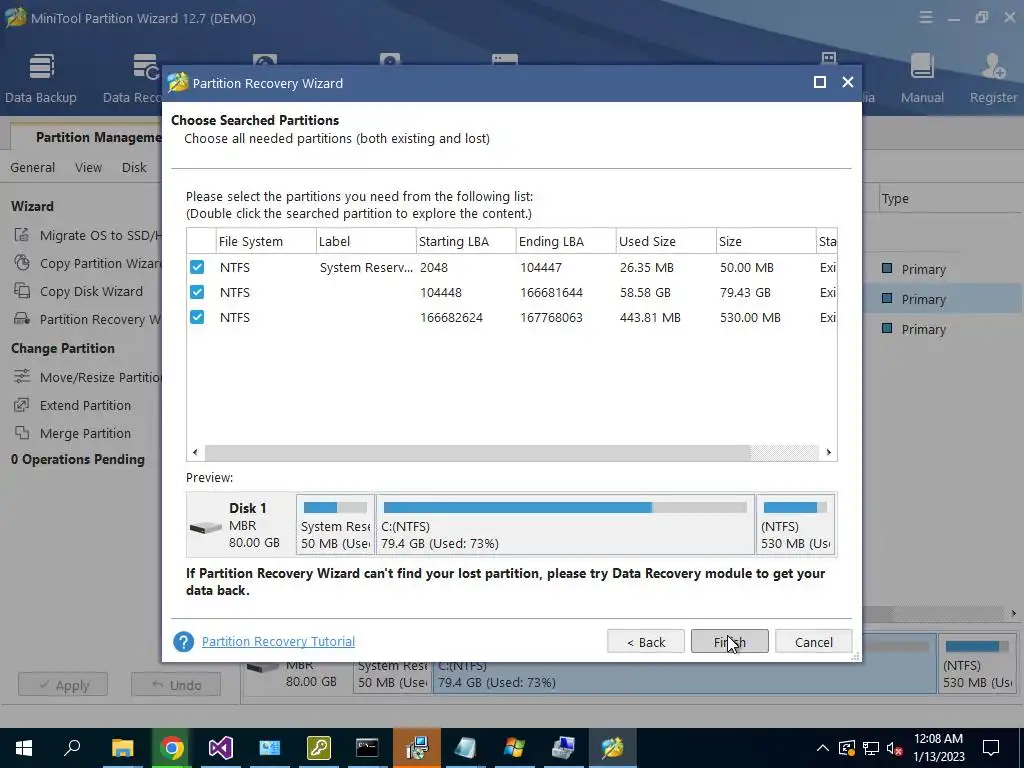Open Data Backup in the main toolbar
Screen dimensions: 1024x768
point(40,78)
